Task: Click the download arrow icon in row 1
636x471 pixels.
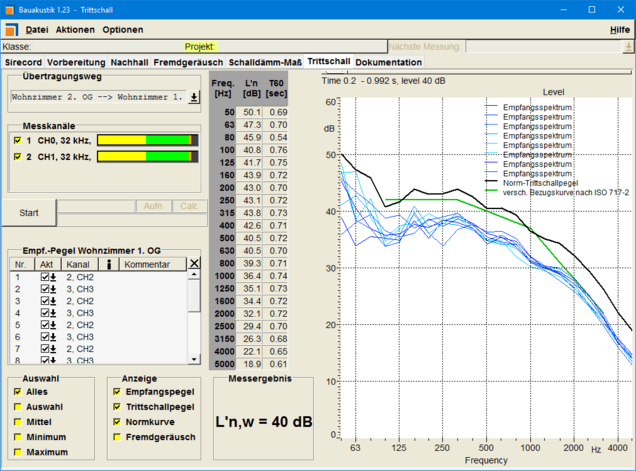Action: pyautogui.click(x=53, y=277)
